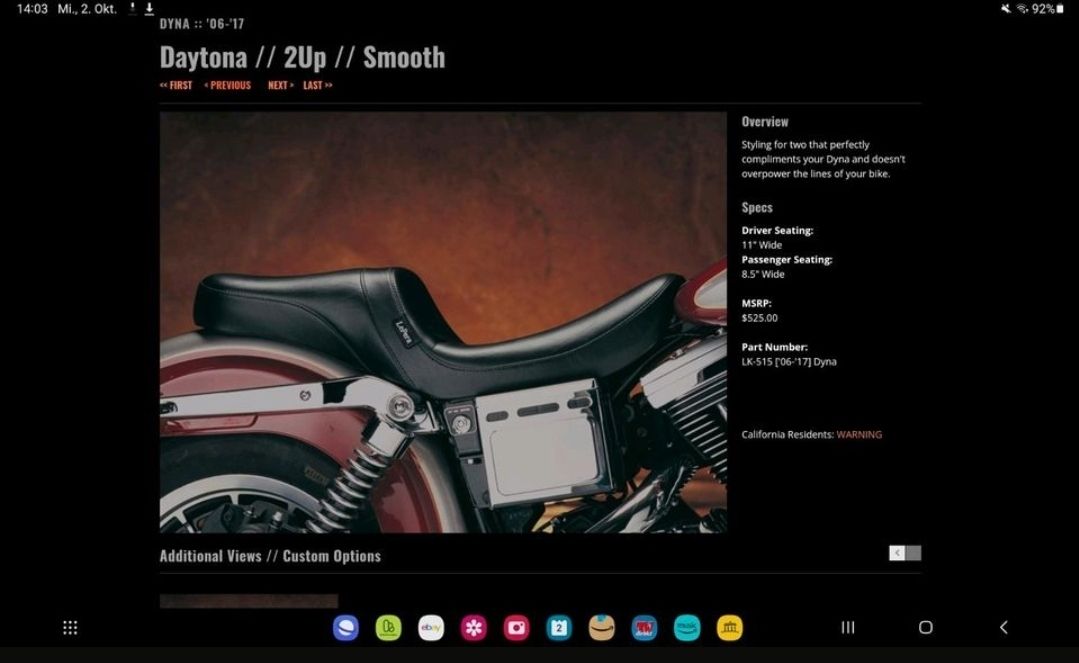
Task: Open the Calendar app showing 2
Action: point(559,628)
